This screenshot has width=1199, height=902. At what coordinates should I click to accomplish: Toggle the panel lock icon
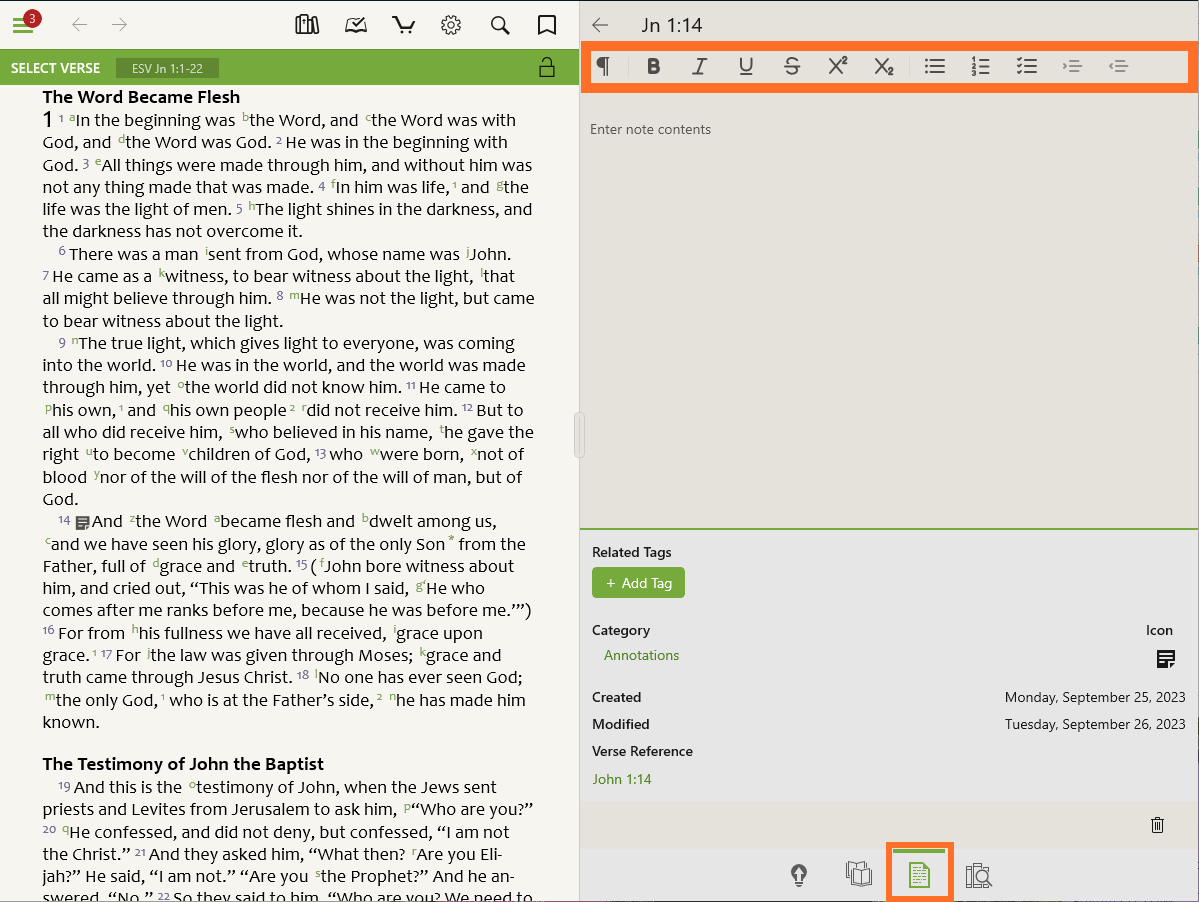click(x=546, y=68)
